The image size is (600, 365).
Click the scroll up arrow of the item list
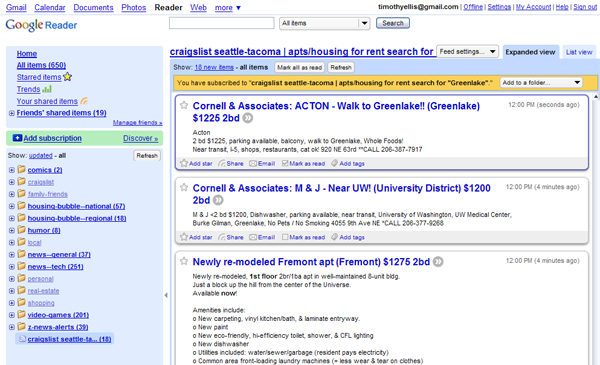coord(596,97)
